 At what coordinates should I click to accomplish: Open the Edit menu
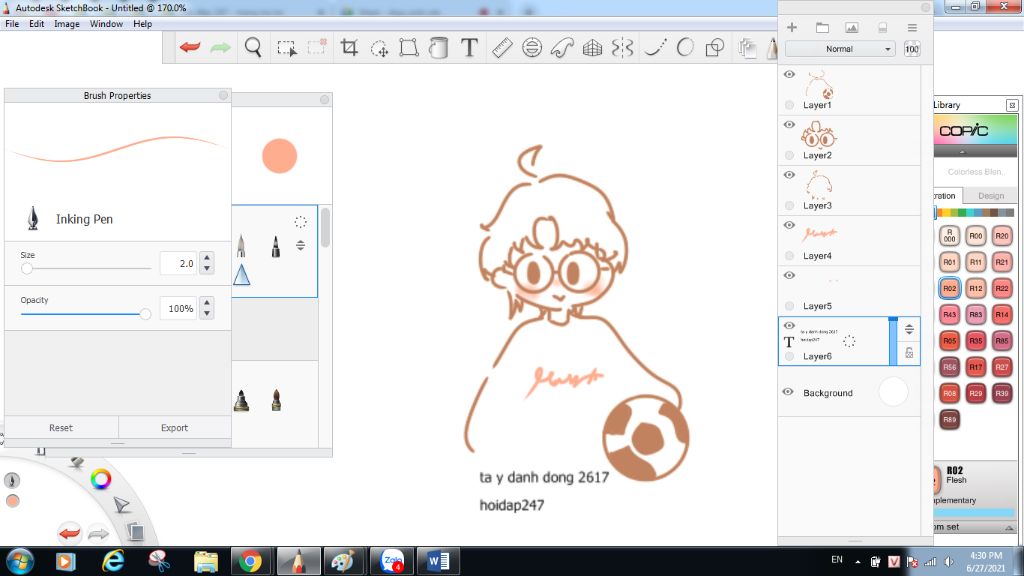pos(37,24)
